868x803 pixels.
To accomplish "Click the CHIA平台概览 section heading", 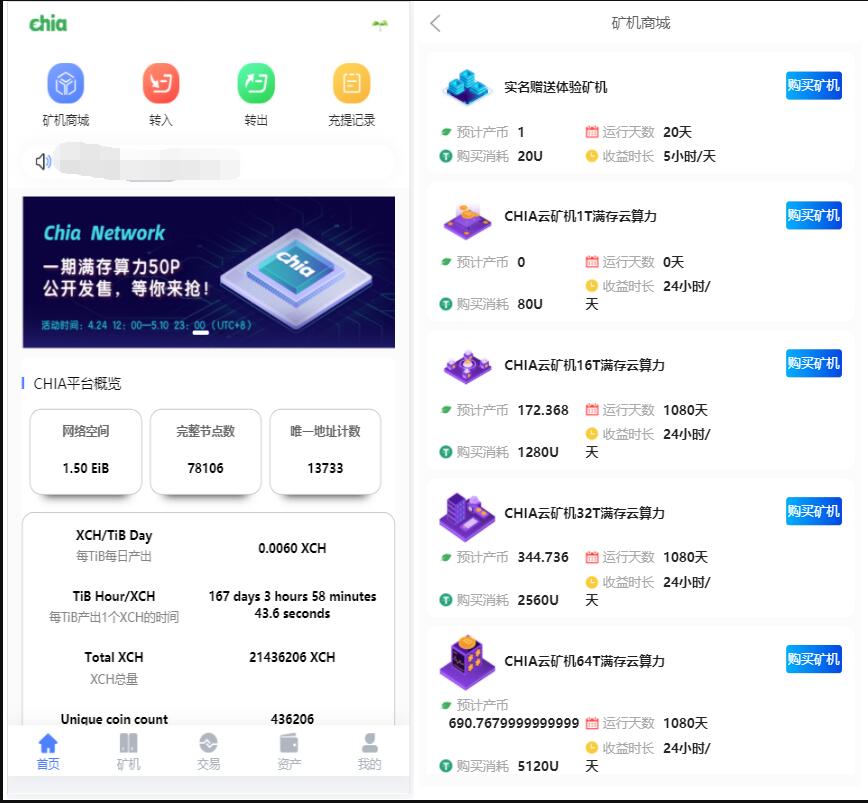I will pos(77,384).
